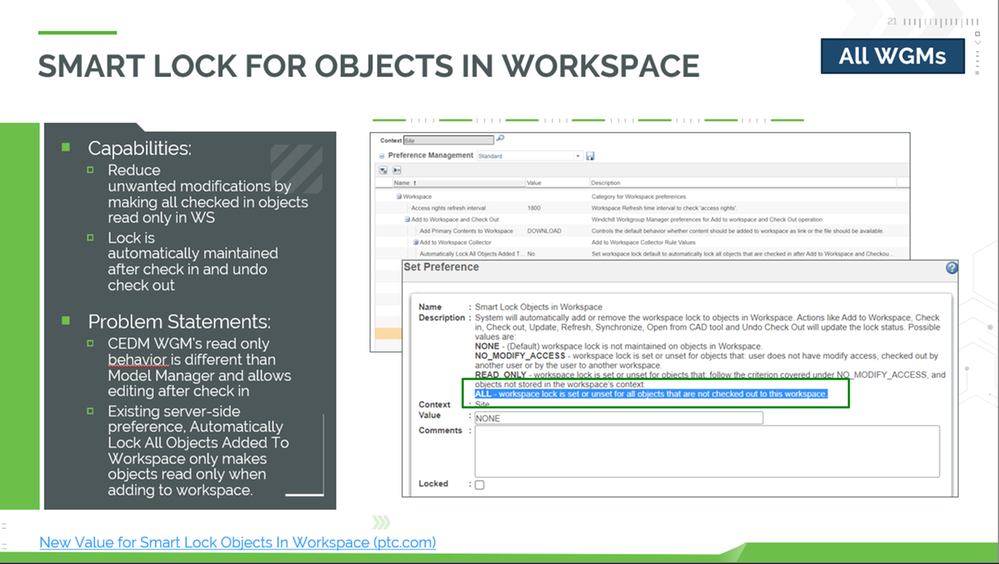Image resolution: width=999 pixels, height=564 pixels.
Task: Click the All WGMs badge
Action: point(893,56)
